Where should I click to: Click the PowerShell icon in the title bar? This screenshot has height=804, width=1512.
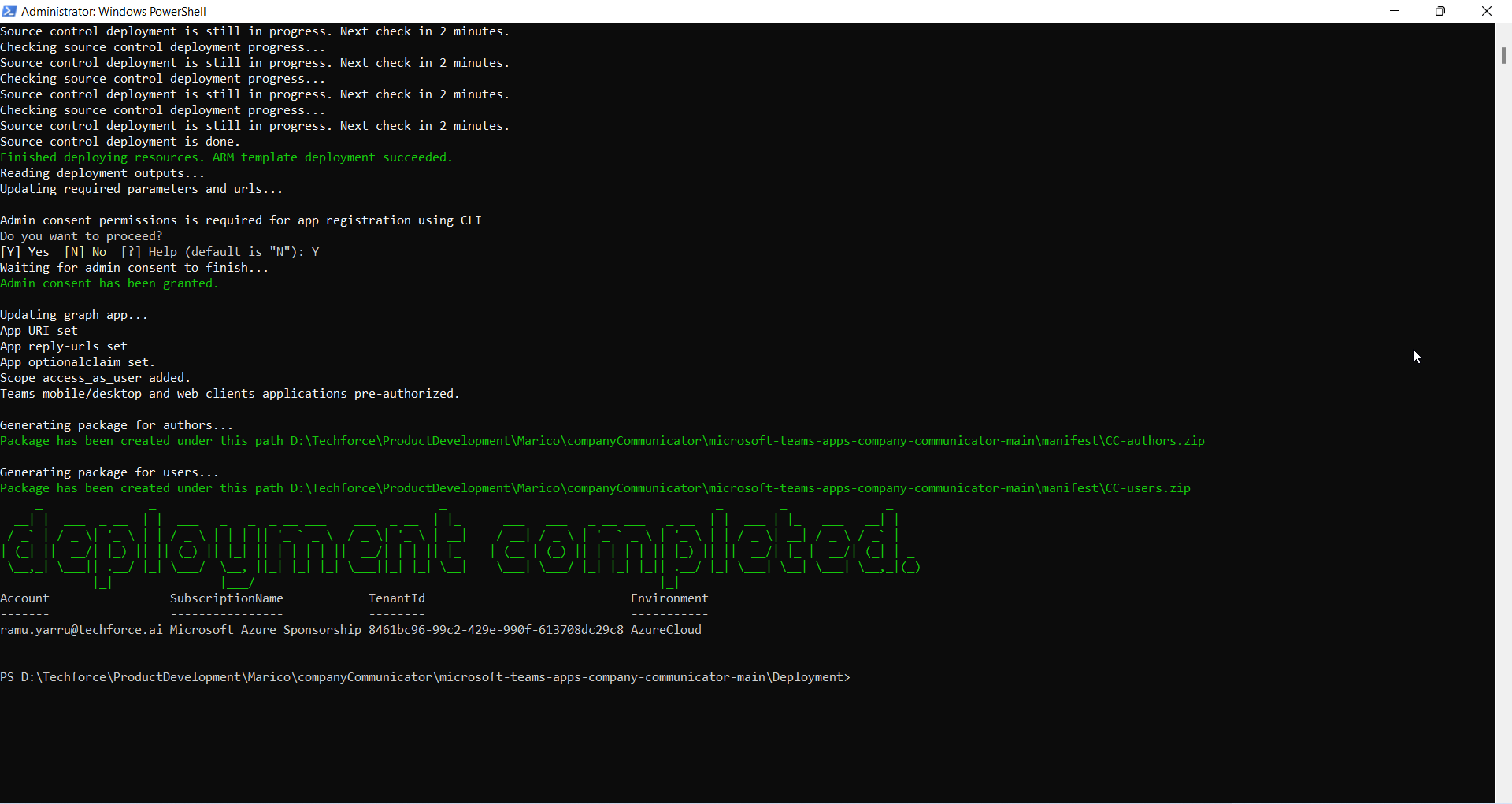tap(9, 11)
